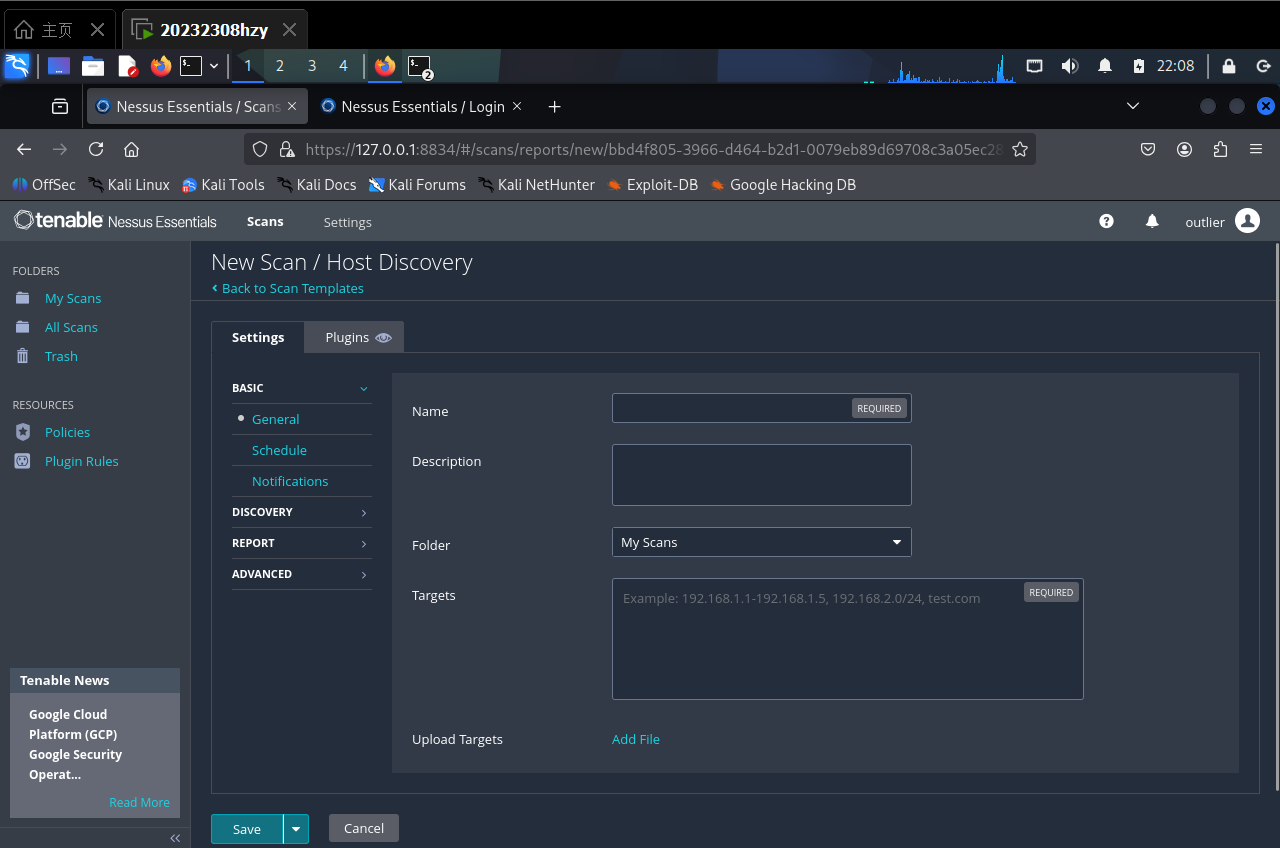Click the Targets text area

[x=848, y=639]
